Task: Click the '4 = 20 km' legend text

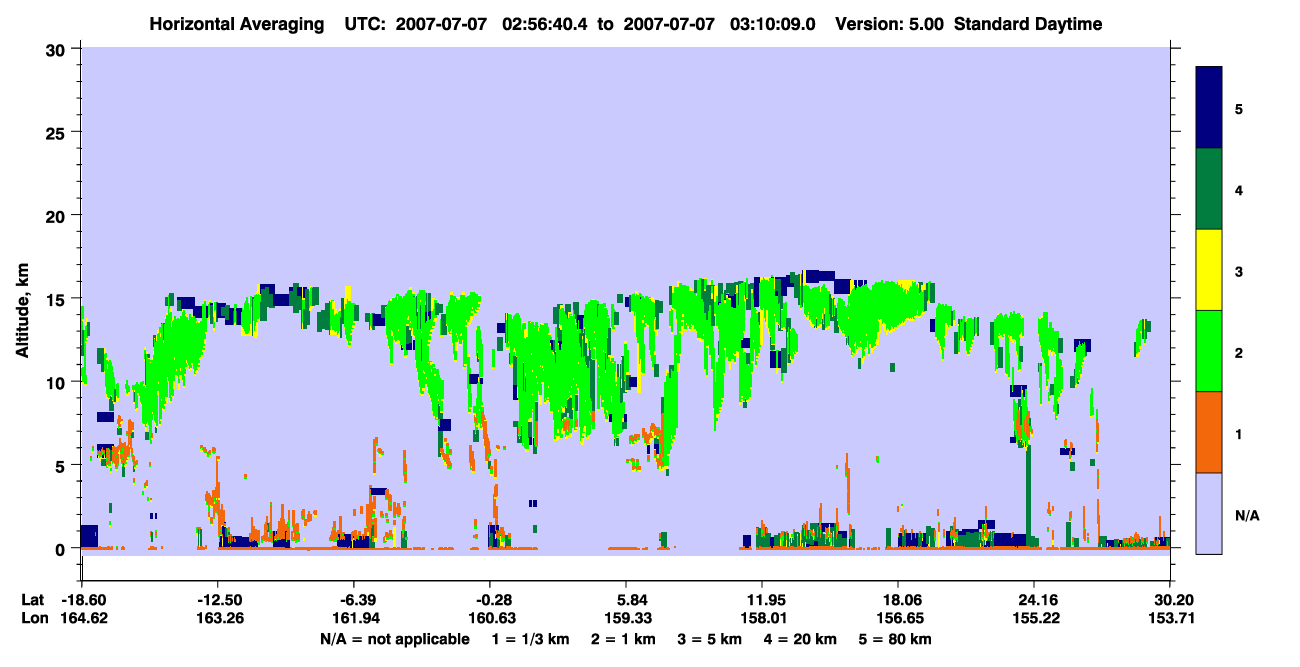Action: click(x=802, y=638)
